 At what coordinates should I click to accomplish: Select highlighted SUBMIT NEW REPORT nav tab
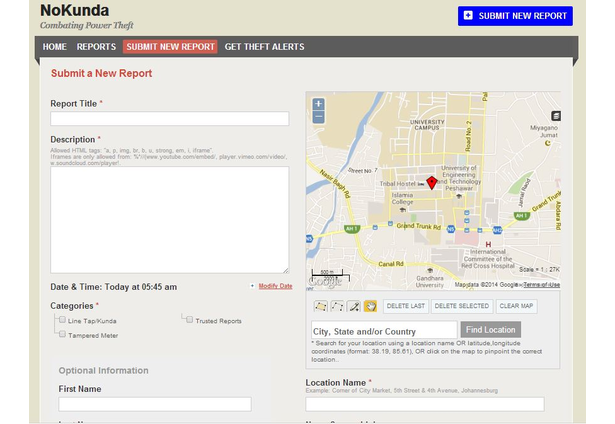coord(170,47)
